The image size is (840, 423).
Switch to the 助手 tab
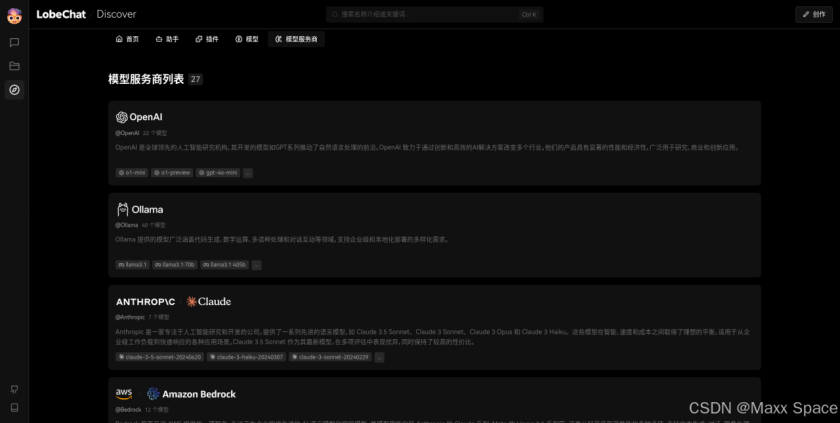pos(167,39)
